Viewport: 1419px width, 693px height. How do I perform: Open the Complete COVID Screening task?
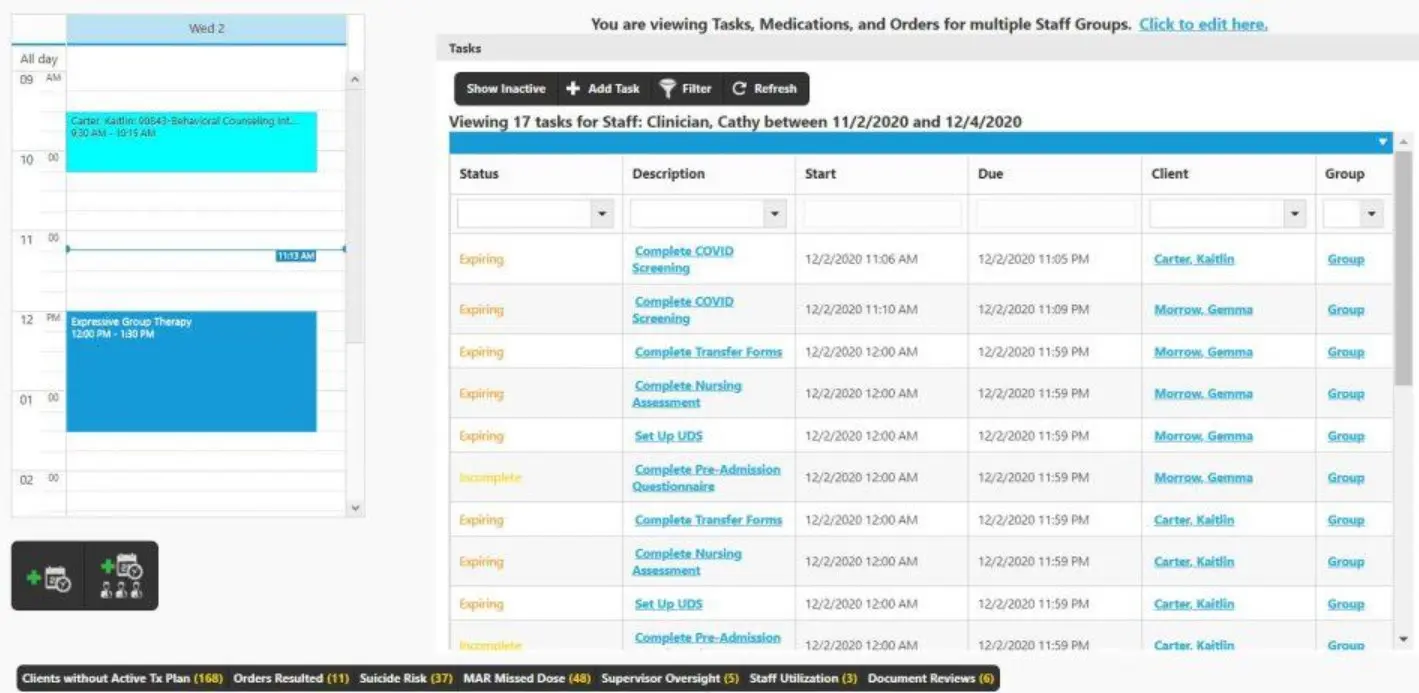[x=683, y=258]
